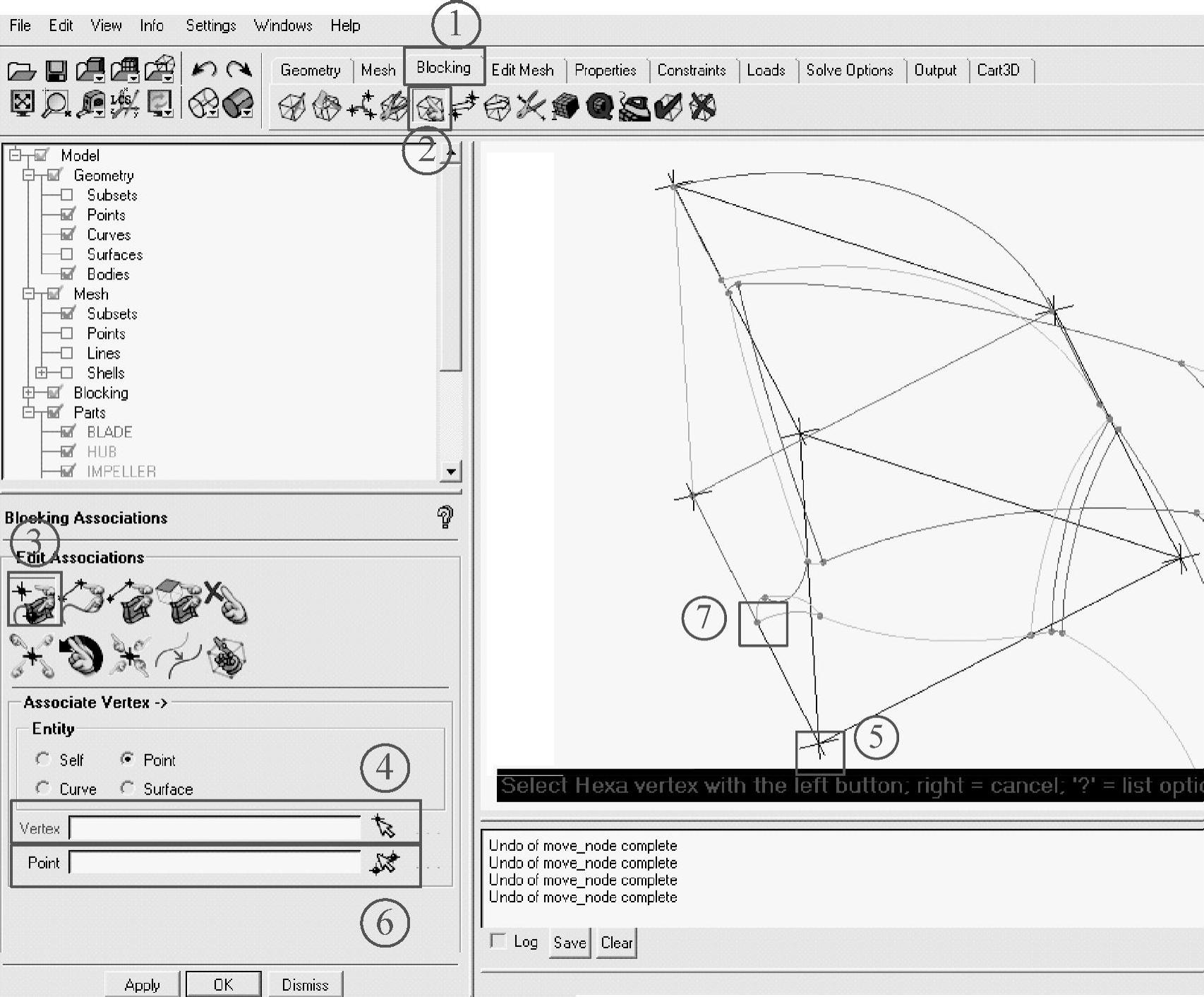
Task: Open the Cart3D tab
Action: (x=998, y=70)
